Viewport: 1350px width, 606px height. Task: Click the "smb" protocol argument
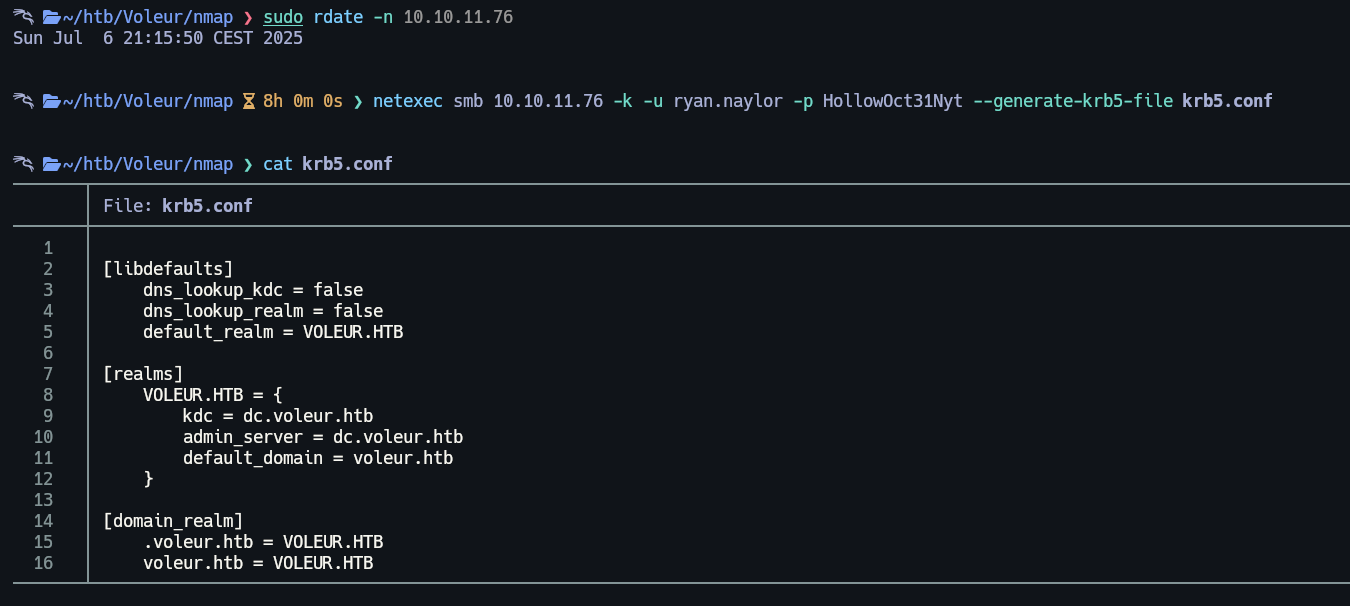click(468, 101)
